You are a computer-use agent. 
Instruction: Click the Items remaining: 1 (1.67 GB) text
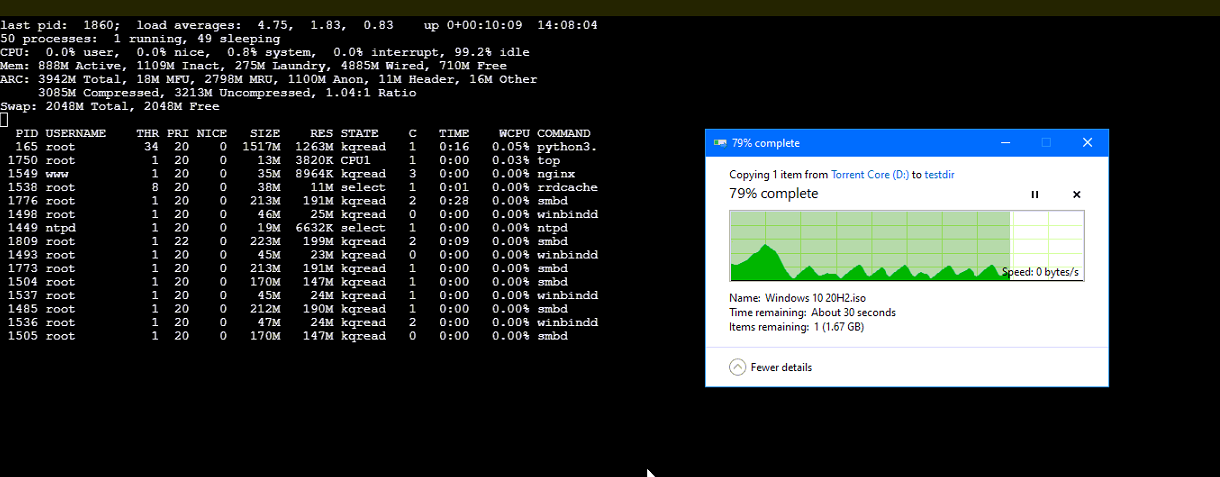(796, 327)
